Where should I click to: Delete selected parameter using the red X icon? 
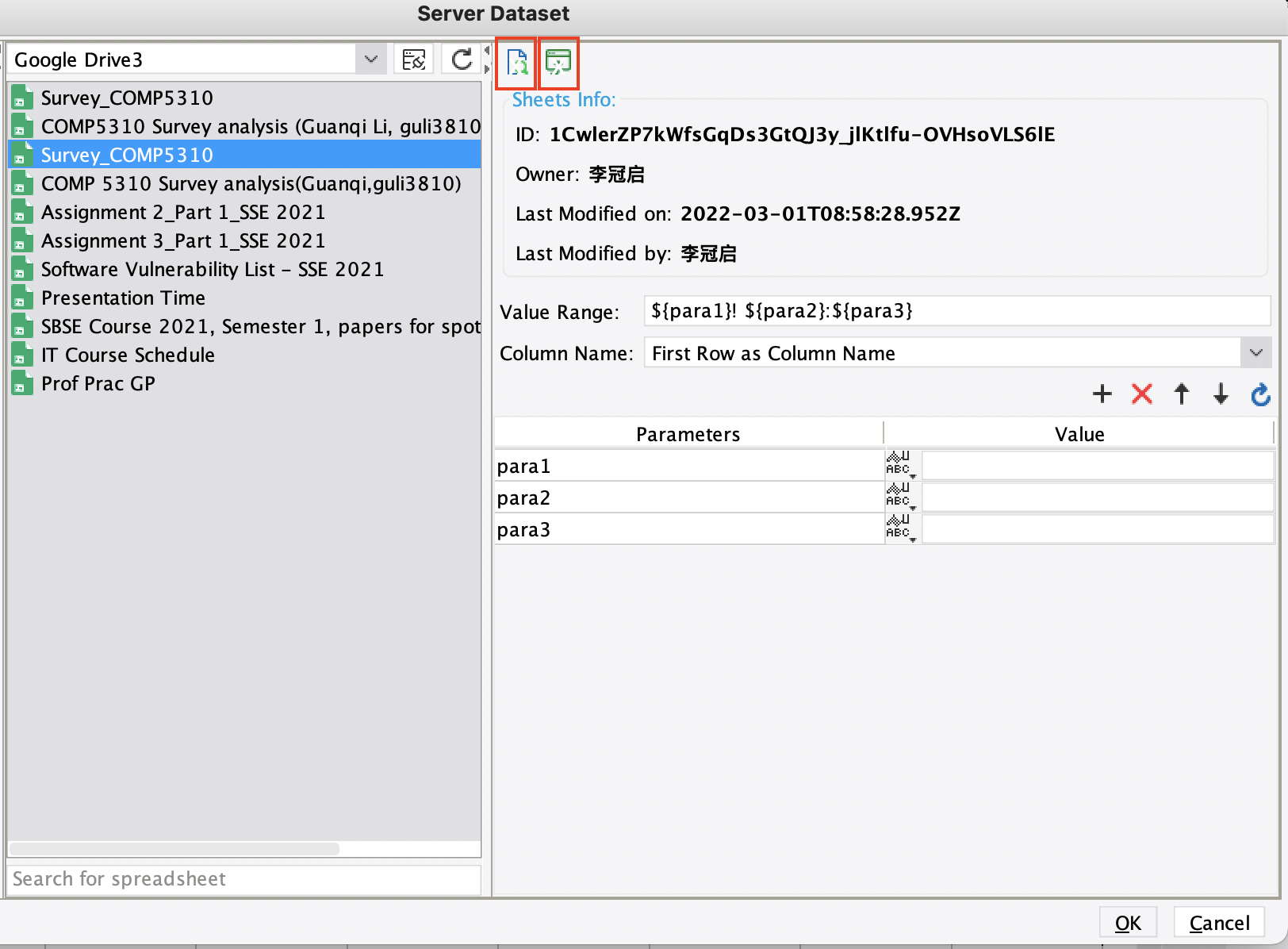pyautogui.click(x=1141, y=394)
